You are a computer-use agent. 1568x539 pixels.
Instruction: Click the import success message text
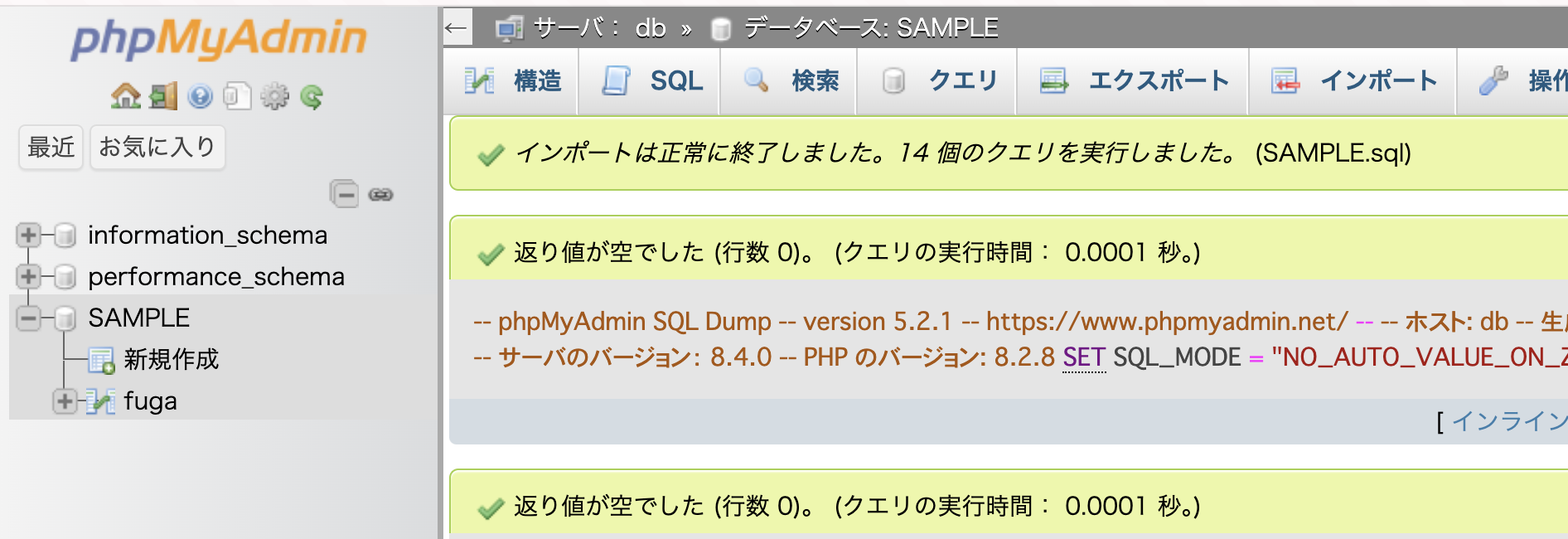tap(877, 153)
